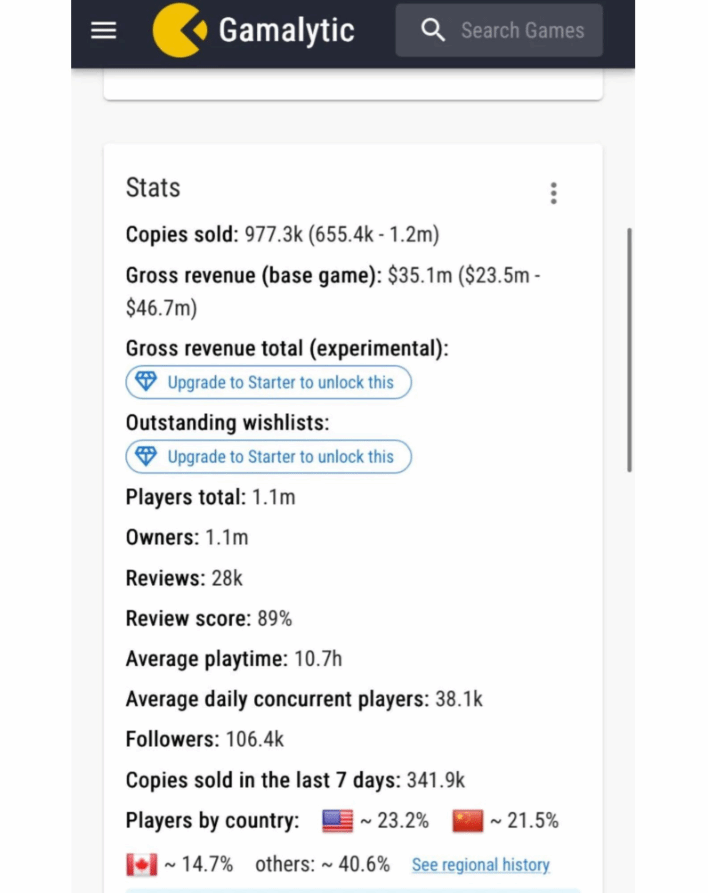Click the yellow Pac-Man Gamalytic logo
708x893 pixels.
pyautogui.click(x=179, y=31)
